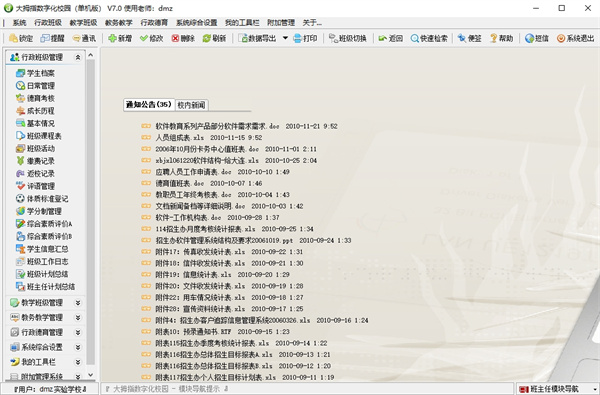The height and width of the screenshot is (395, 600).
Task: Open 快速检索 quick search
Action: [428, 38]
